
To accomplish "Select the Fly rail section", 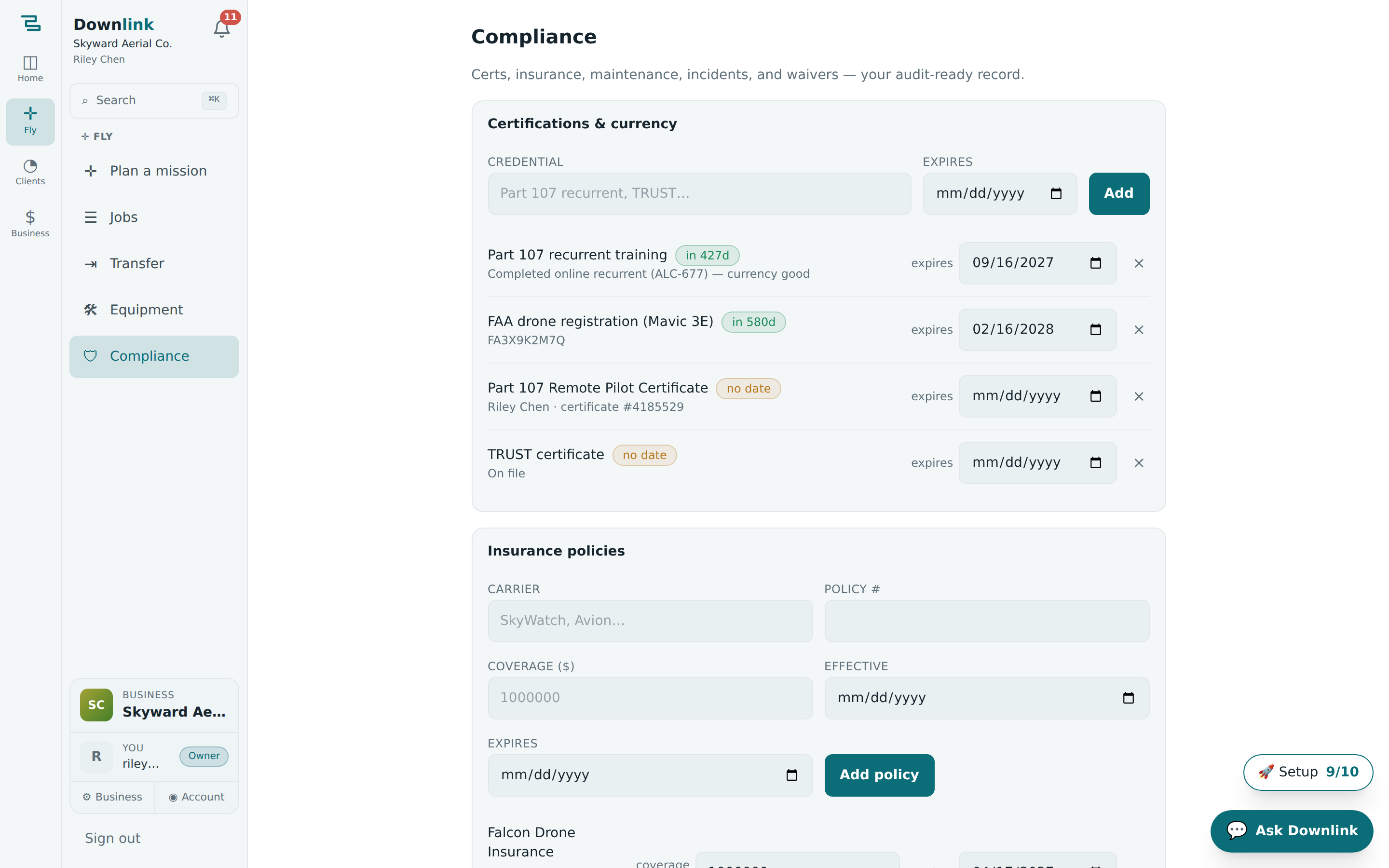I will pyautogui.click(x=30, y=121).
